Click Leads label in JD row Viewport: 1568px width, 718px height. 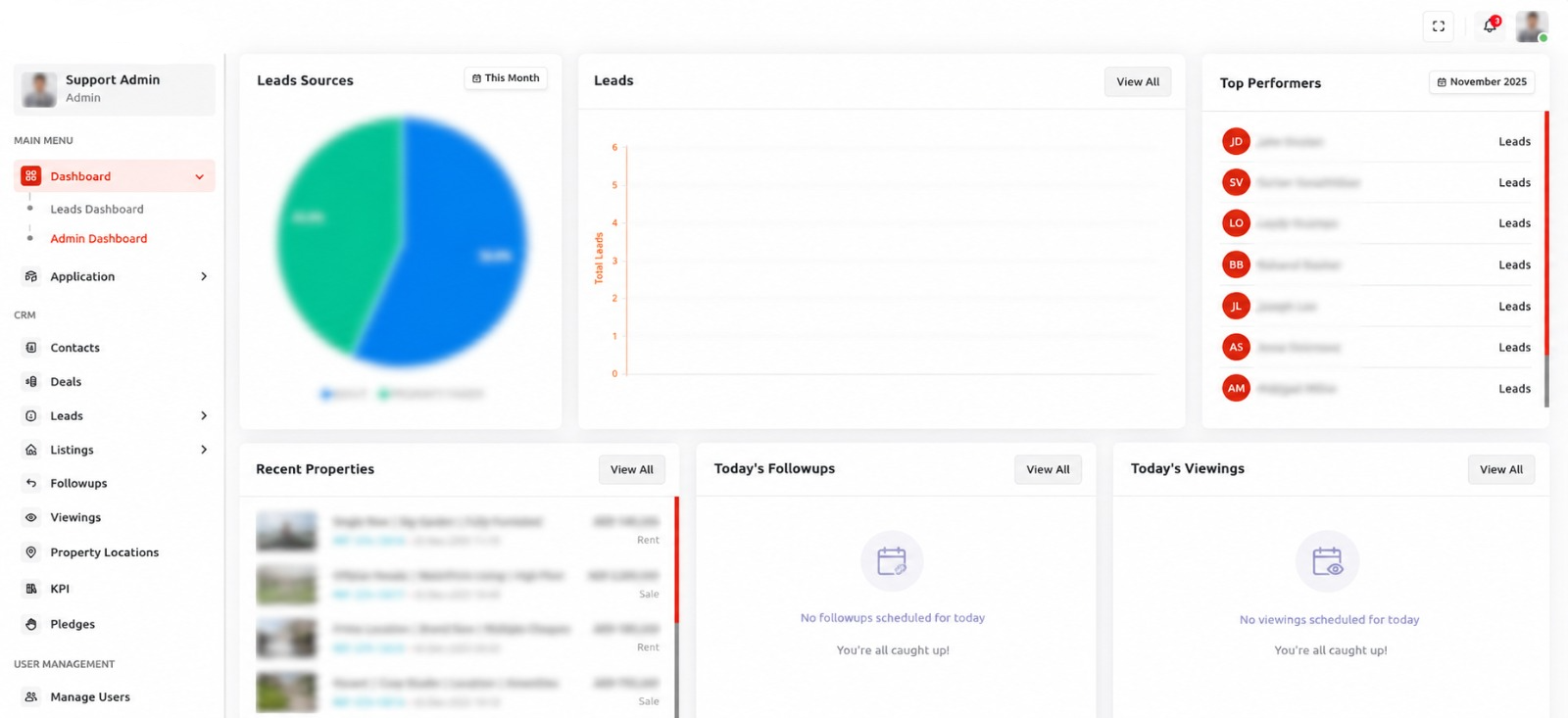(x=1514, y=142)
